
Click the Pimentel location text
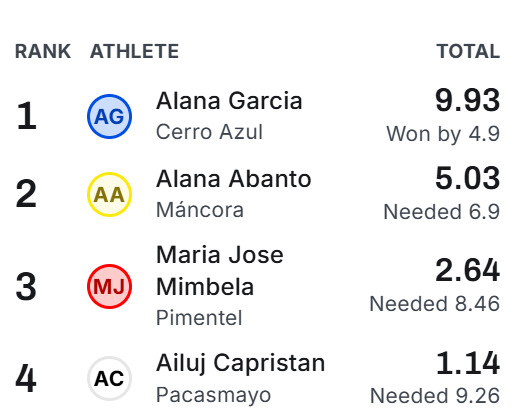[x=199, y=317]
